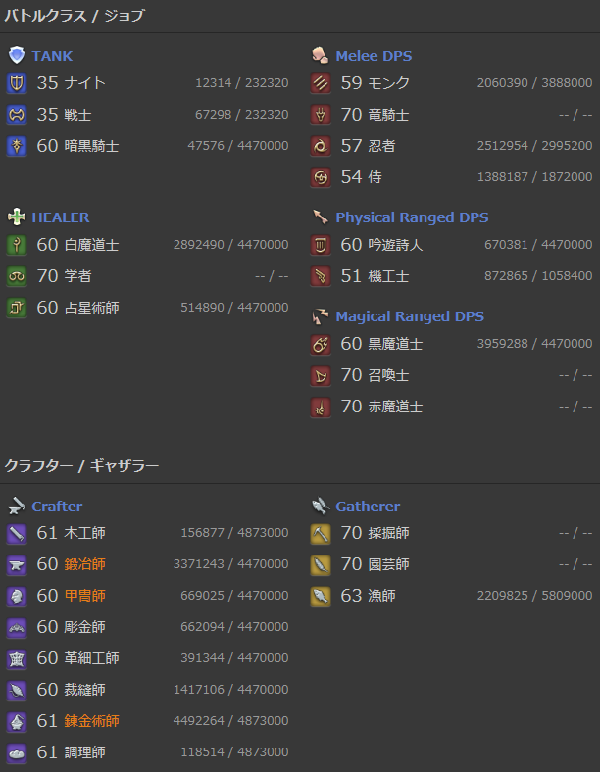Click experience value 1417106 / 4470000
The width and height of the screenshot is (600, 772).
pos(231,690)
